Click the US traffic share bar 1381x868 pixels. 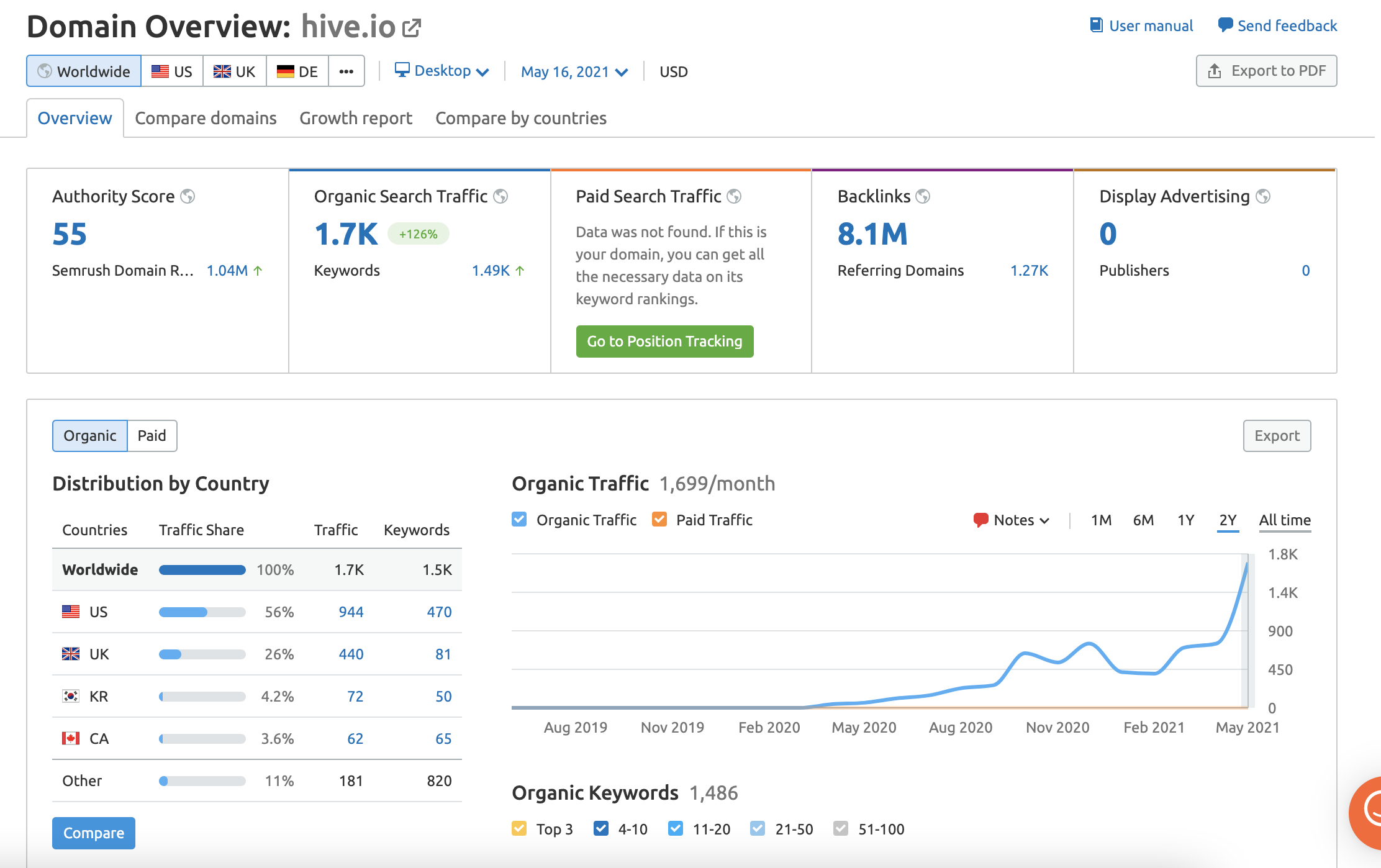pos(202,612)
